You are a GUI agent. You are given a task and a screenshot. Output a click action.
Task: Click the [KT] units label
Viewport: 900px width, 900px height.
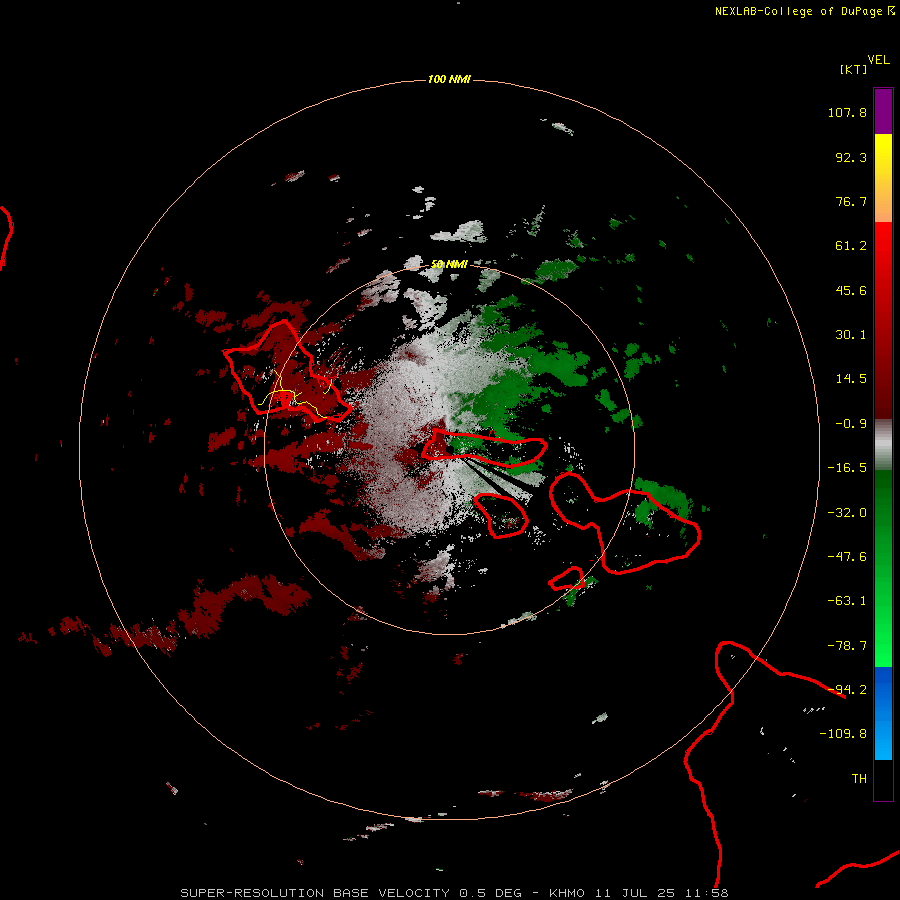tap(853, 69)
